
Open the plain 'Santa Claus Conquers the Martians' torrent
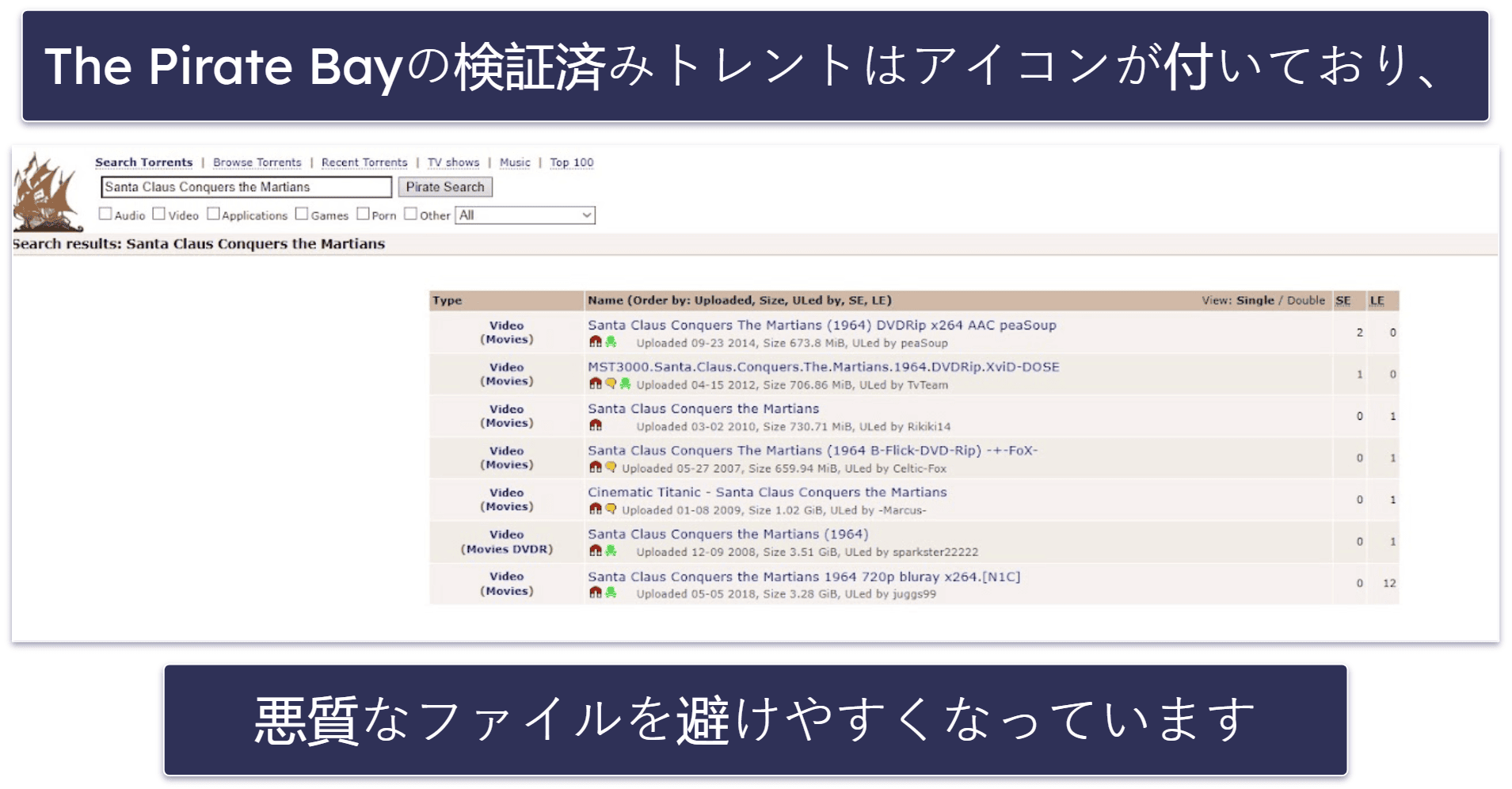[x=703, y=409]
